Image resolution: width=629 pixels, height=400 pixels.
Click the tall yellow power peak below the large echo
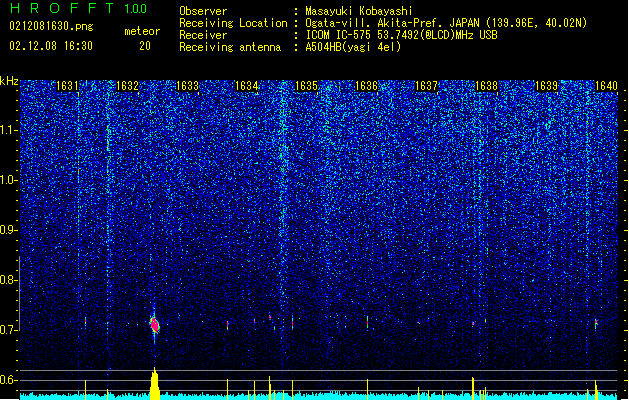pyautogui.click(x=155, y=384)
